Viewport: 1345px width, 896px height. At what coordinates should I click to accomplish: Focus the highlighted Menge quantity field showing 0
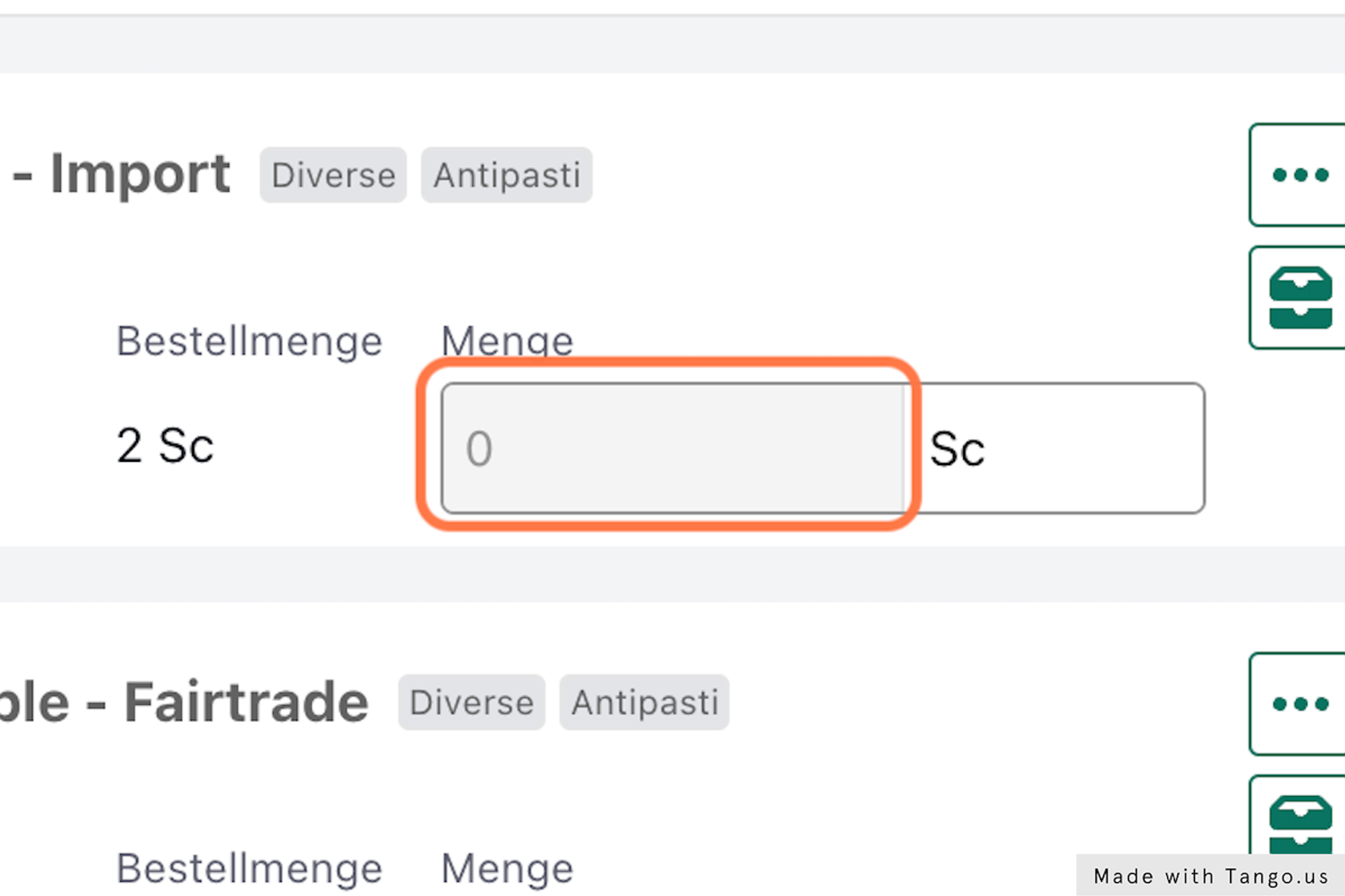pyautogui.click(x=672, y=448)
